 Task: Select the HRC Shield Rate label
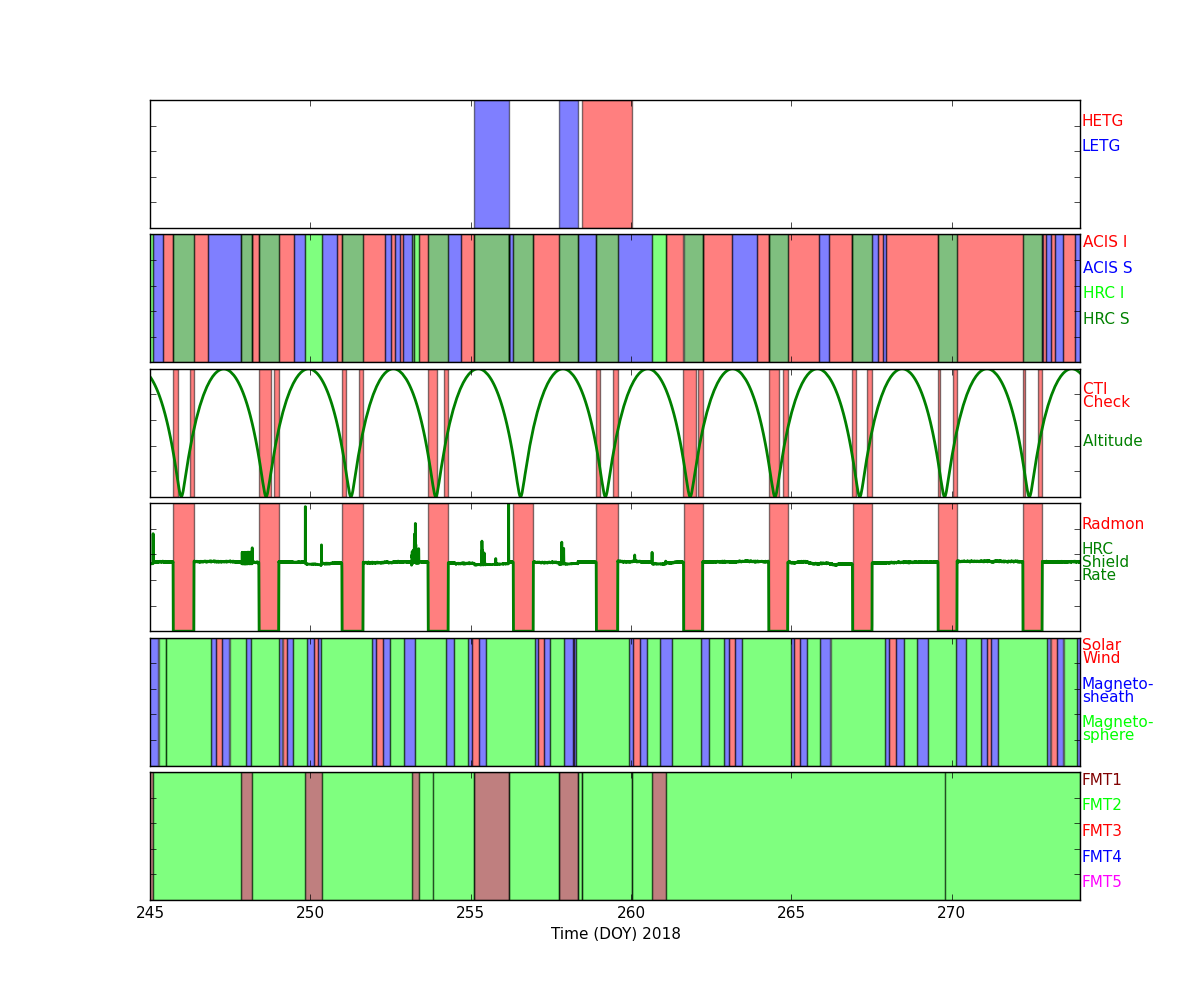1104,562
